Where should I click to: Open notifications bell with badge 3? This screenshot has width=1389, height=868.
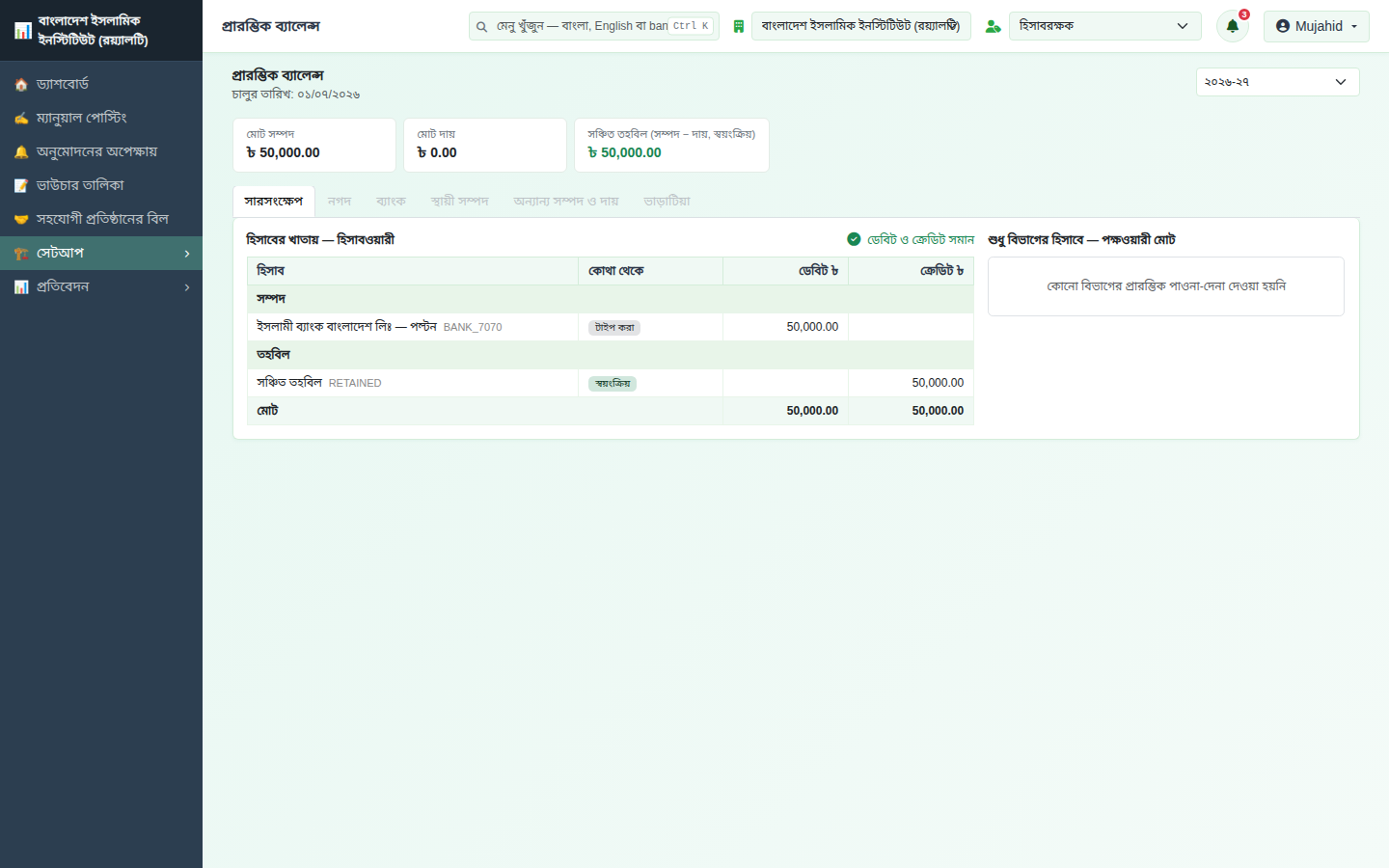(x=1233, y=26)
